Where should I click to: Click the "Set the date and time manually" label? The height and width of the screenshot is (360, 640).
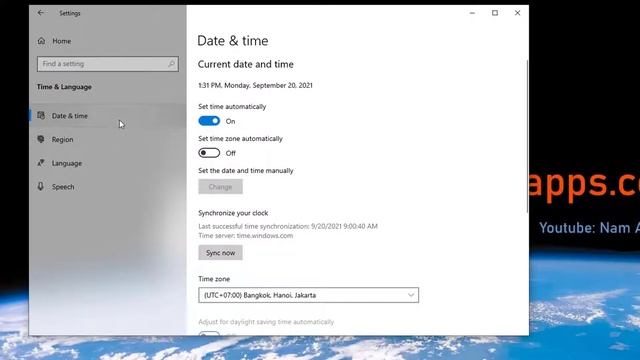(246, 171)
